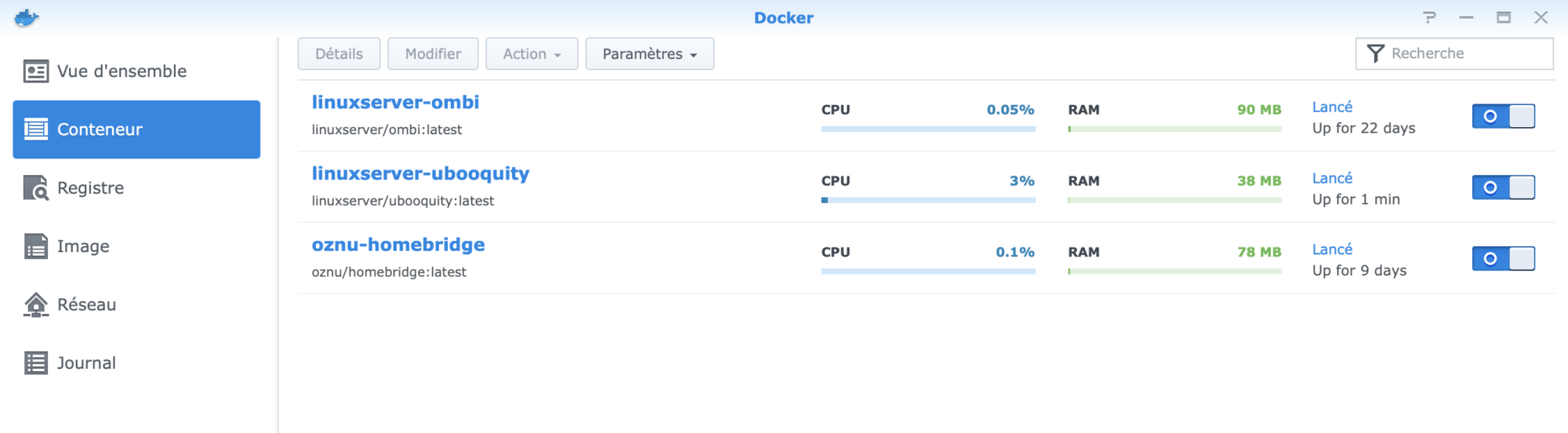Open the Paramètres dropdown

pyautogui.click(x=649, y=54)
